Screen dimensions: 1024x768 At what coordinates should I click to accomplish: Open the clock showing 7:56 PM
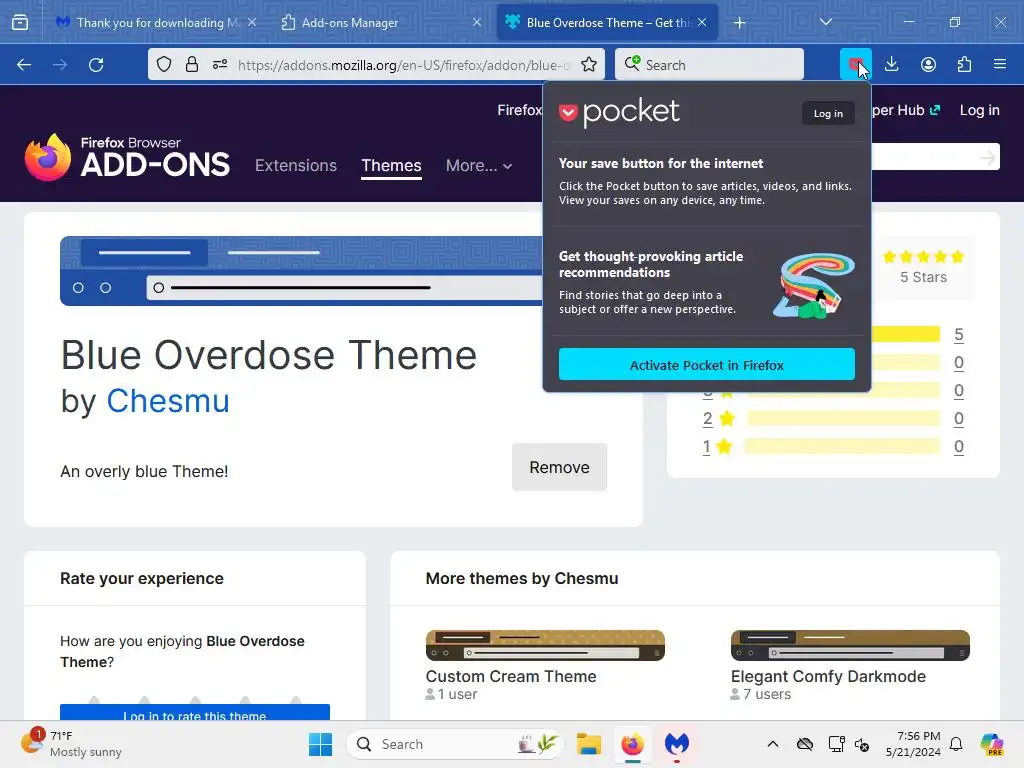point(913,744)
